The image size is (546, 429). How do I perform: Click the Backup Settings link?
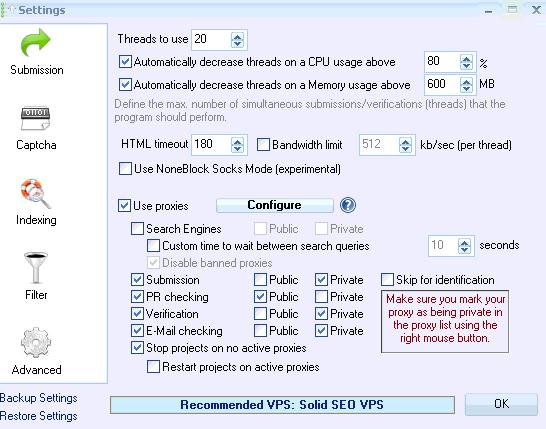pyautogui.click(x=39, y=398)
